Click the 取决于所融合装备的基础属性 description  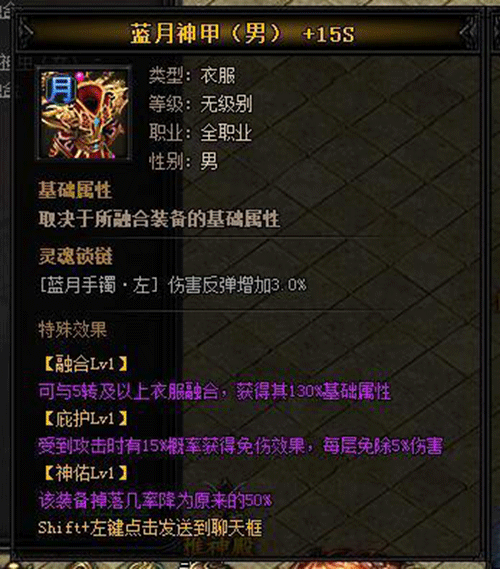pos(159,219)
